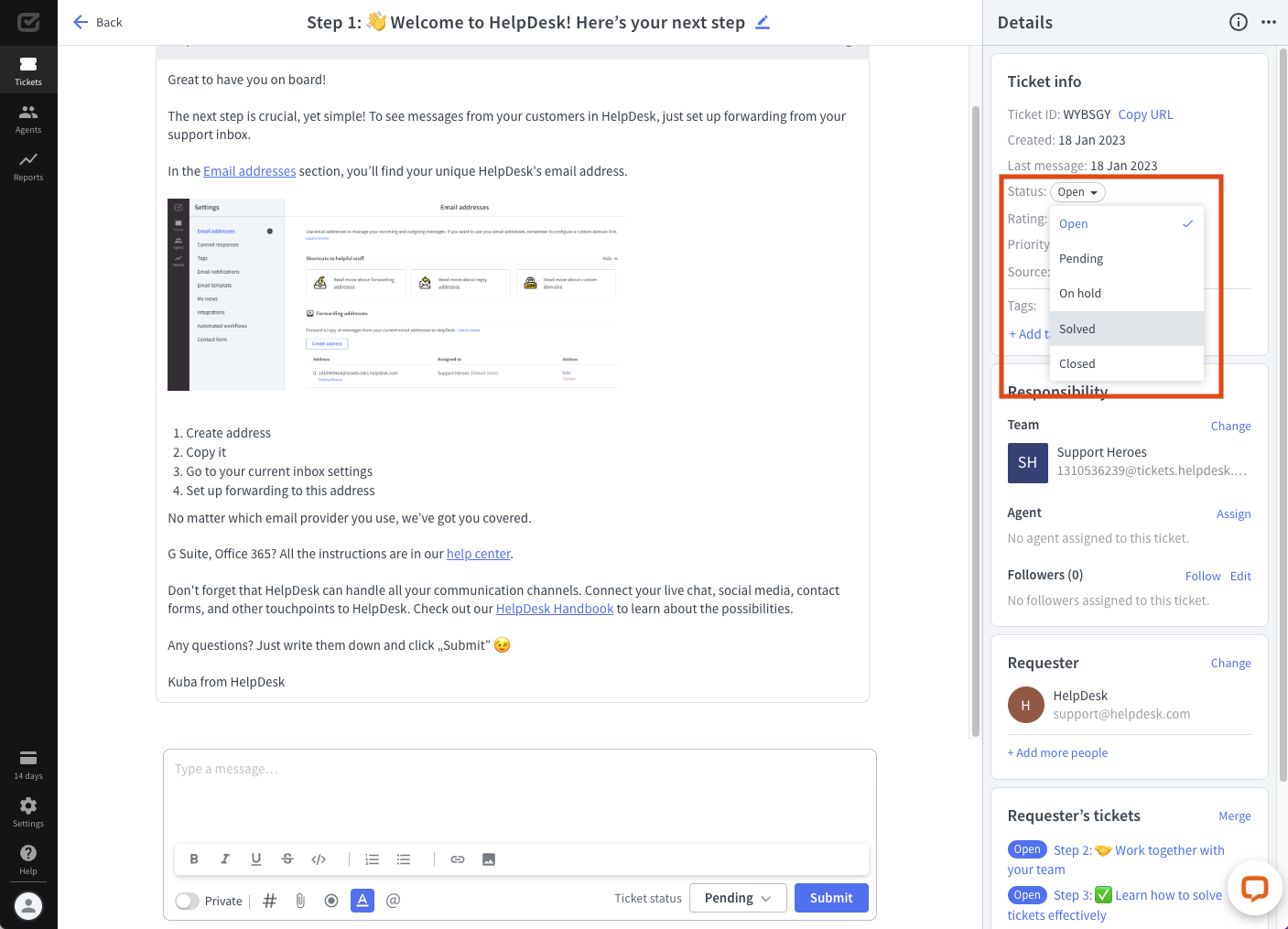1288x929 pixels.
Task: Open the live chat widget bubble
Action: click(x=1254, y=888)
